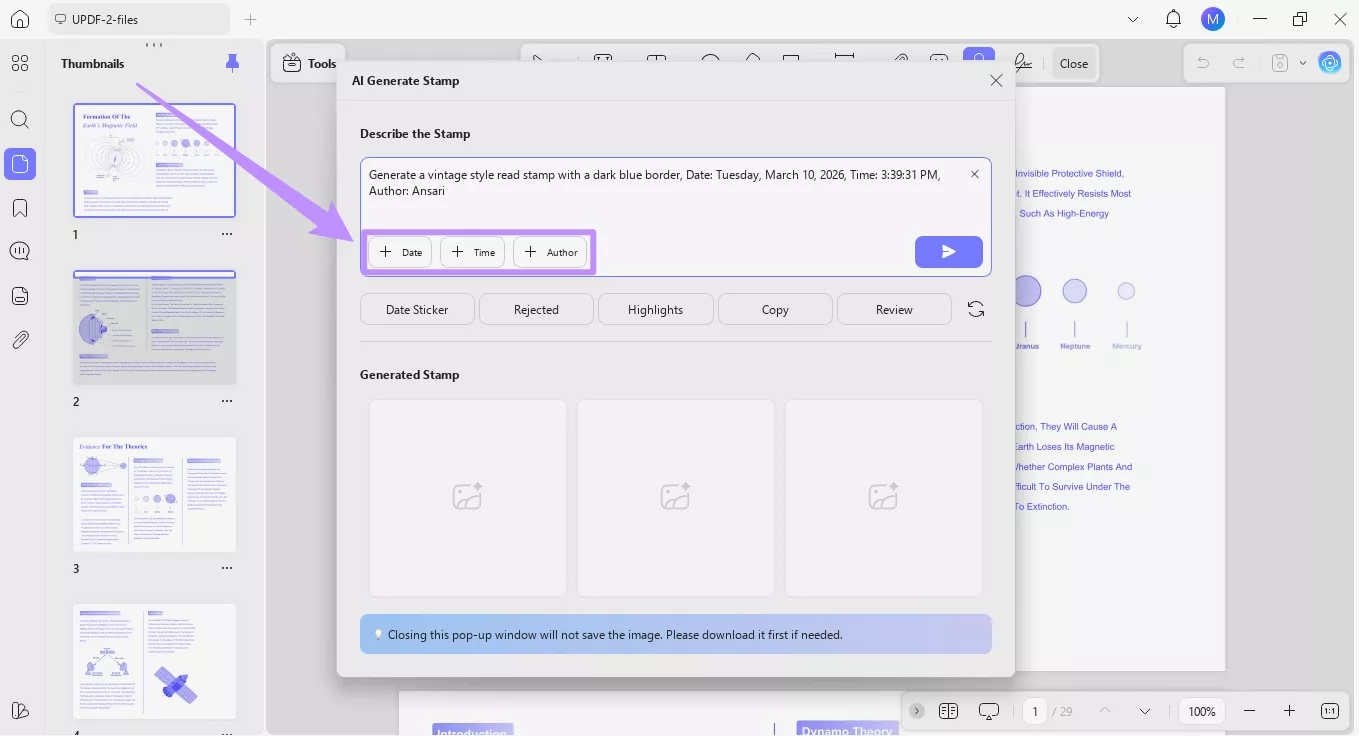
Task: Open the Comments panel in the sidebar
Action: point(20,250)
